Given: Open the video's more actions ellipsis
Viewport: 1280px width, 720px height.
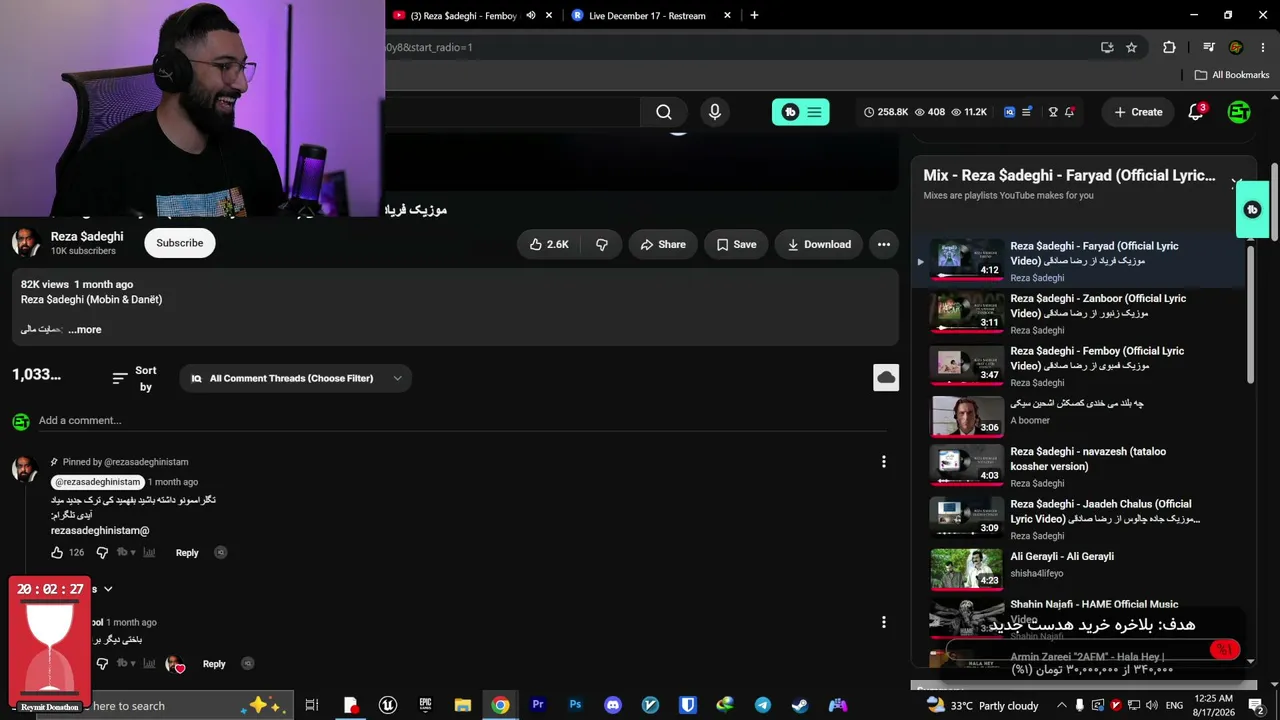Looking at the screenshot, I should coord(884,244).
